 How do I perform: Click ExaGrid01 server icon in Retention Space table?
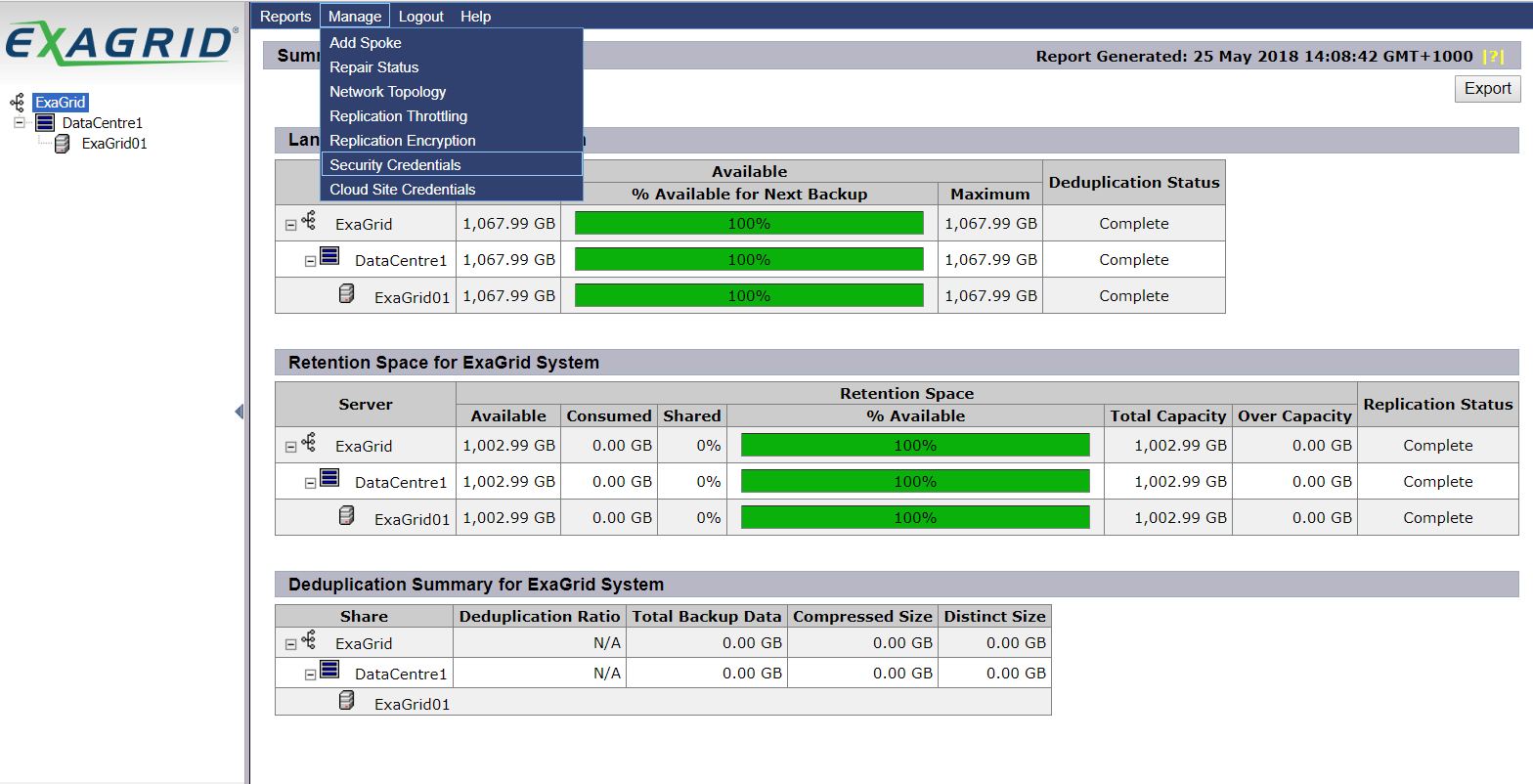[347, 515]
